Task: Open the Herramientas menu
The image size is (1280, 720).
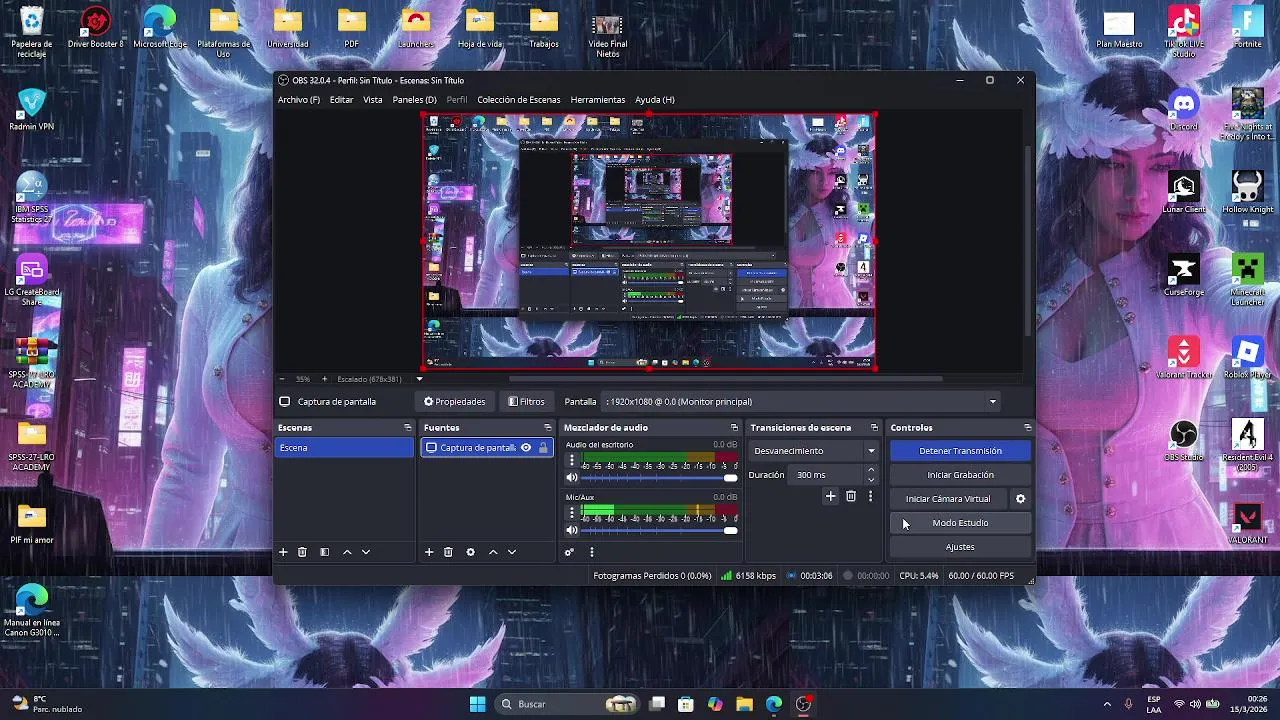Action: [598, 100]
